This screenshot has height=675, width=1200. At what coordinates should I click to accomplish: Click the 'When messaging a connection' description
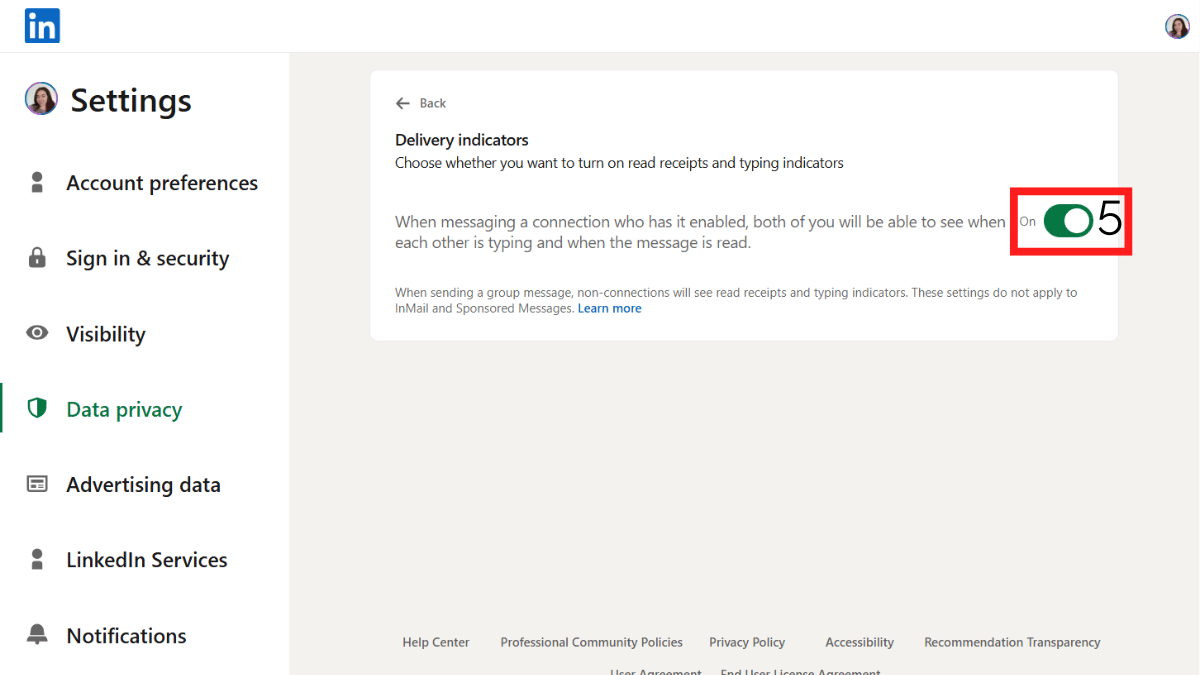(x=700, y=232)
